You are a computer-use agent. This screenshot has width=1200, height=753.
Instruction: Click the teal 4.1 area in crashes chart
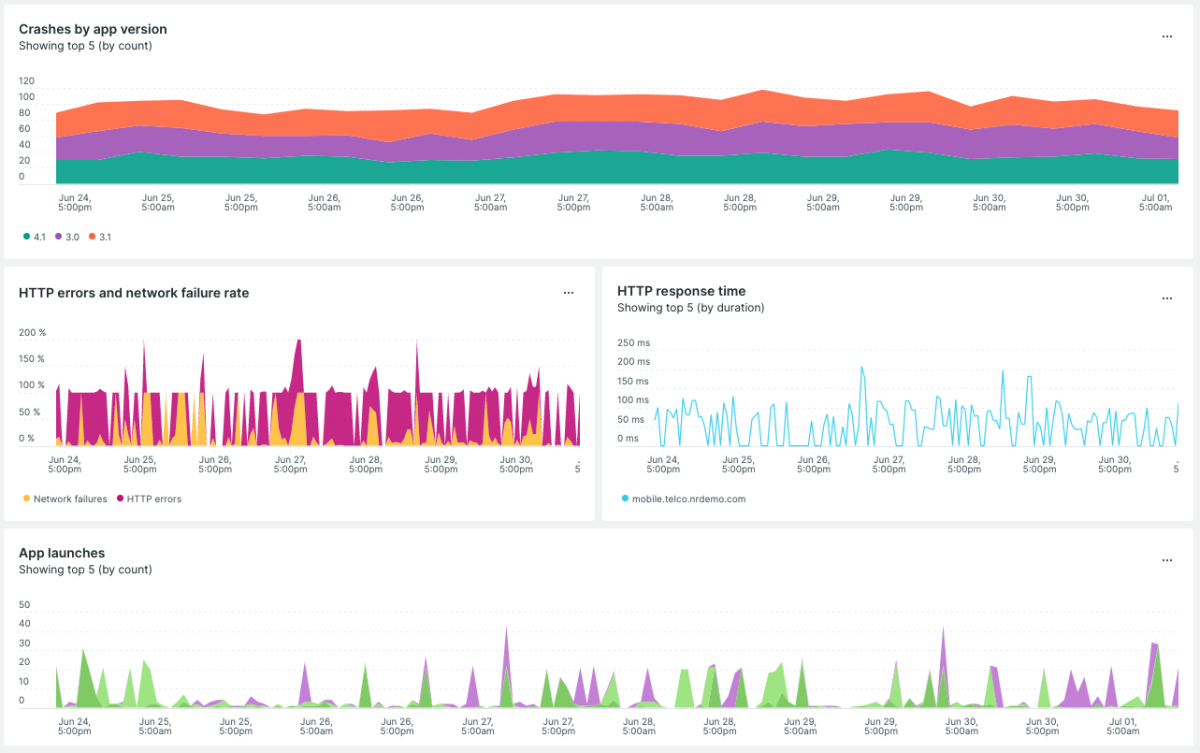600,170
